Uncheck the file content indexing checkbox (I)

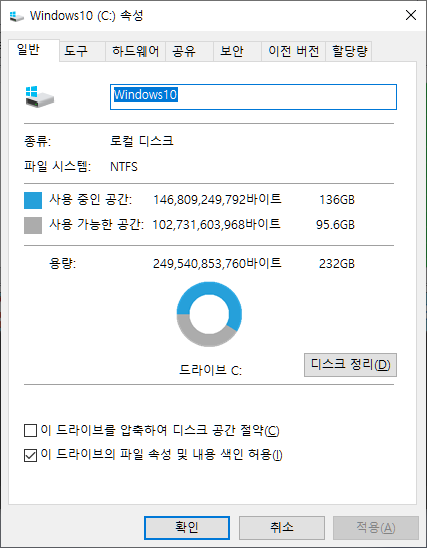coord(30,455)
